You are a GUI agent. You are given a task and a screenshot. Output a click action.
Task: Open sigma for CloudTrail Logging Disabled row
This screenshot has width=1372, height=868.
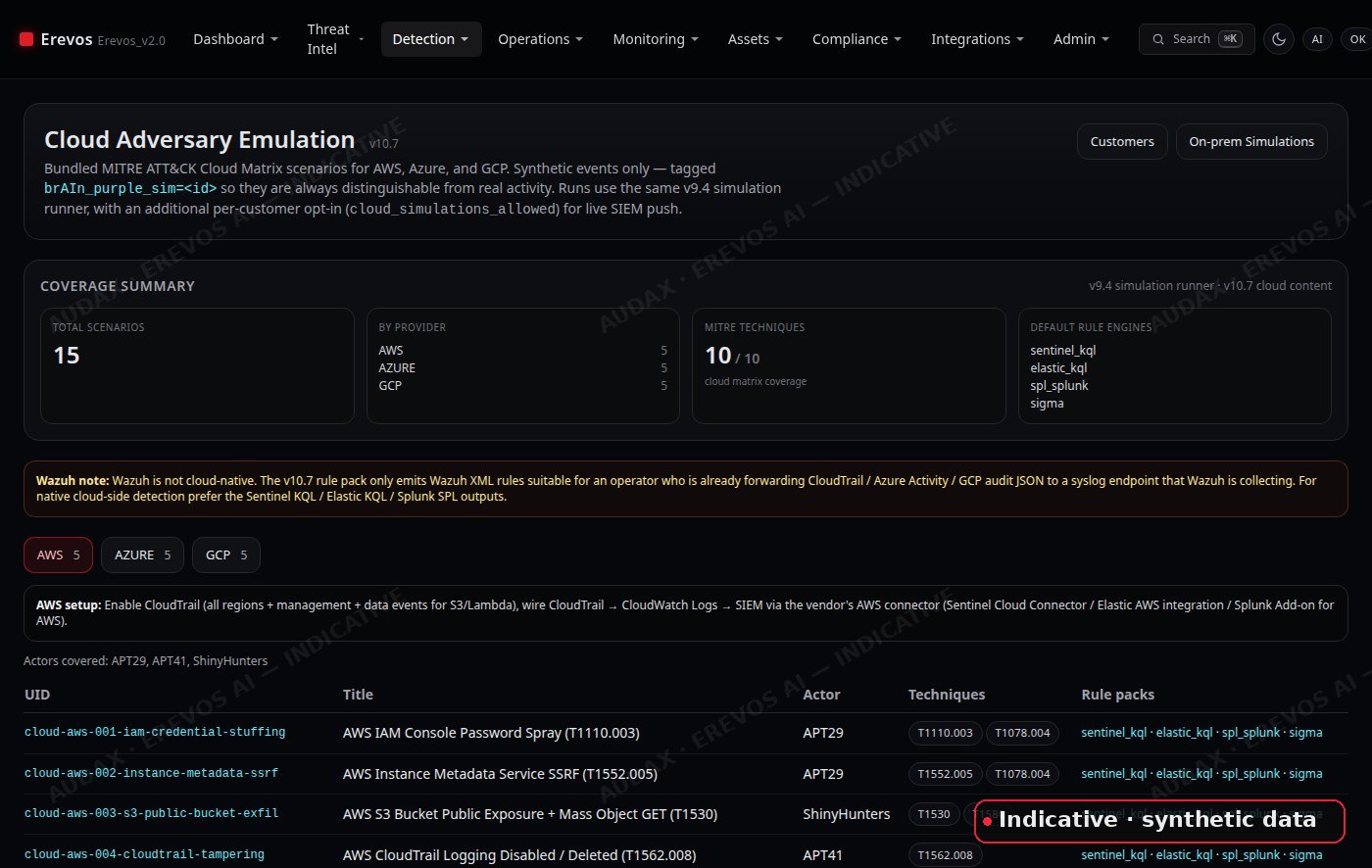pyautogui.click(x=1305, y=855)
